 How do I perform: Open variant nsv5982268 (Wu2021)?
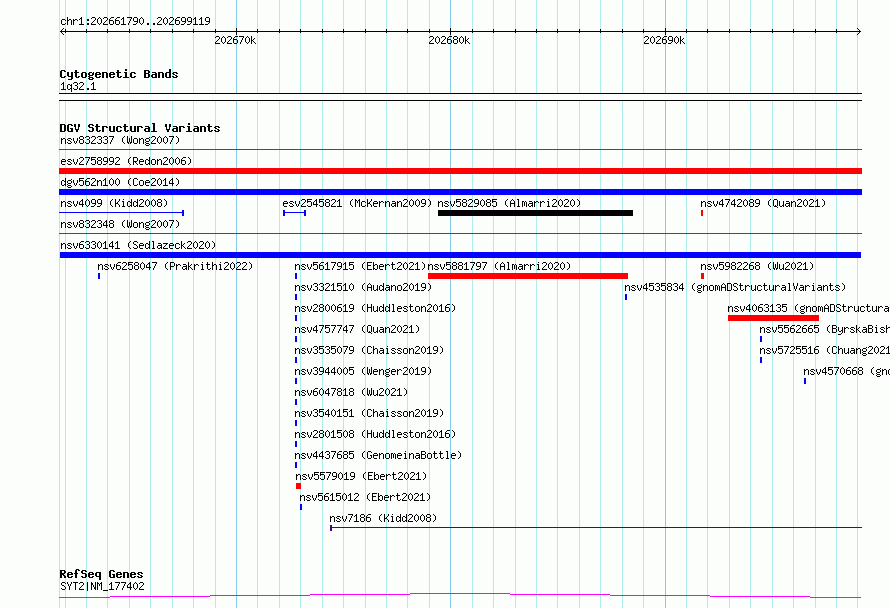click(757, 266)
